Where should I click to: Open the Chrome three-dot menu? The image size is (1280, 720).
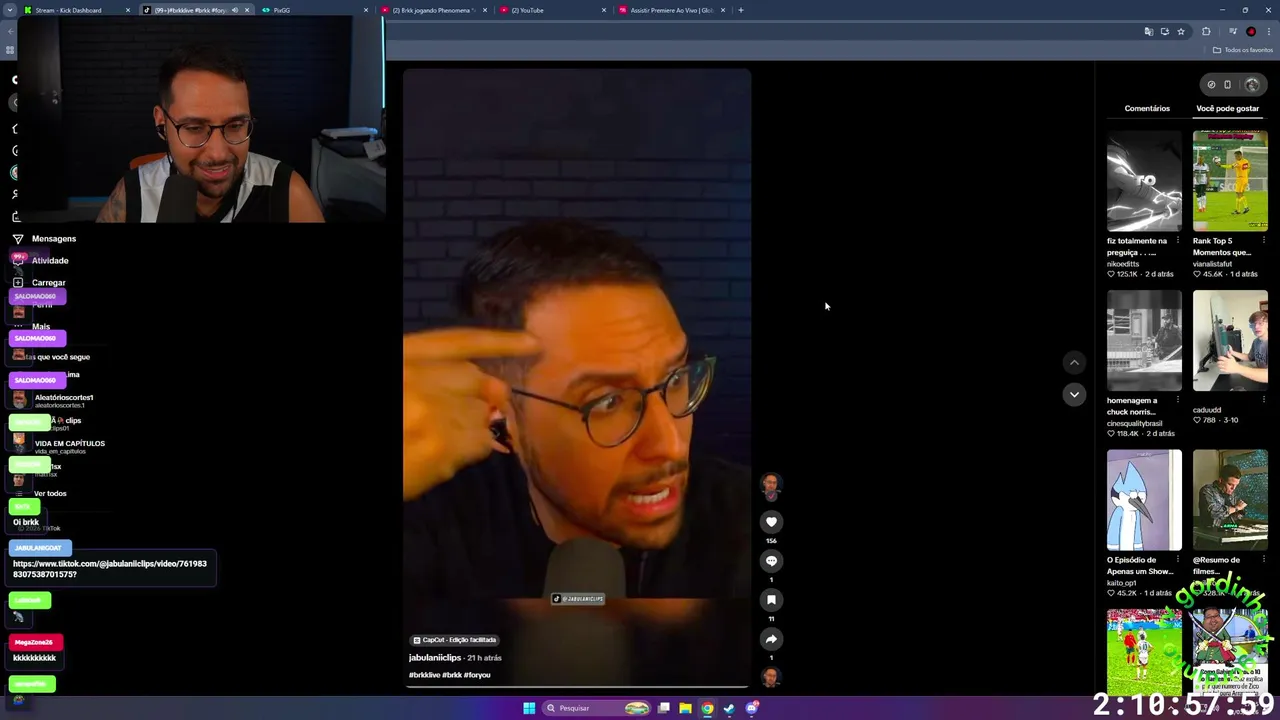coord(1268,32)
